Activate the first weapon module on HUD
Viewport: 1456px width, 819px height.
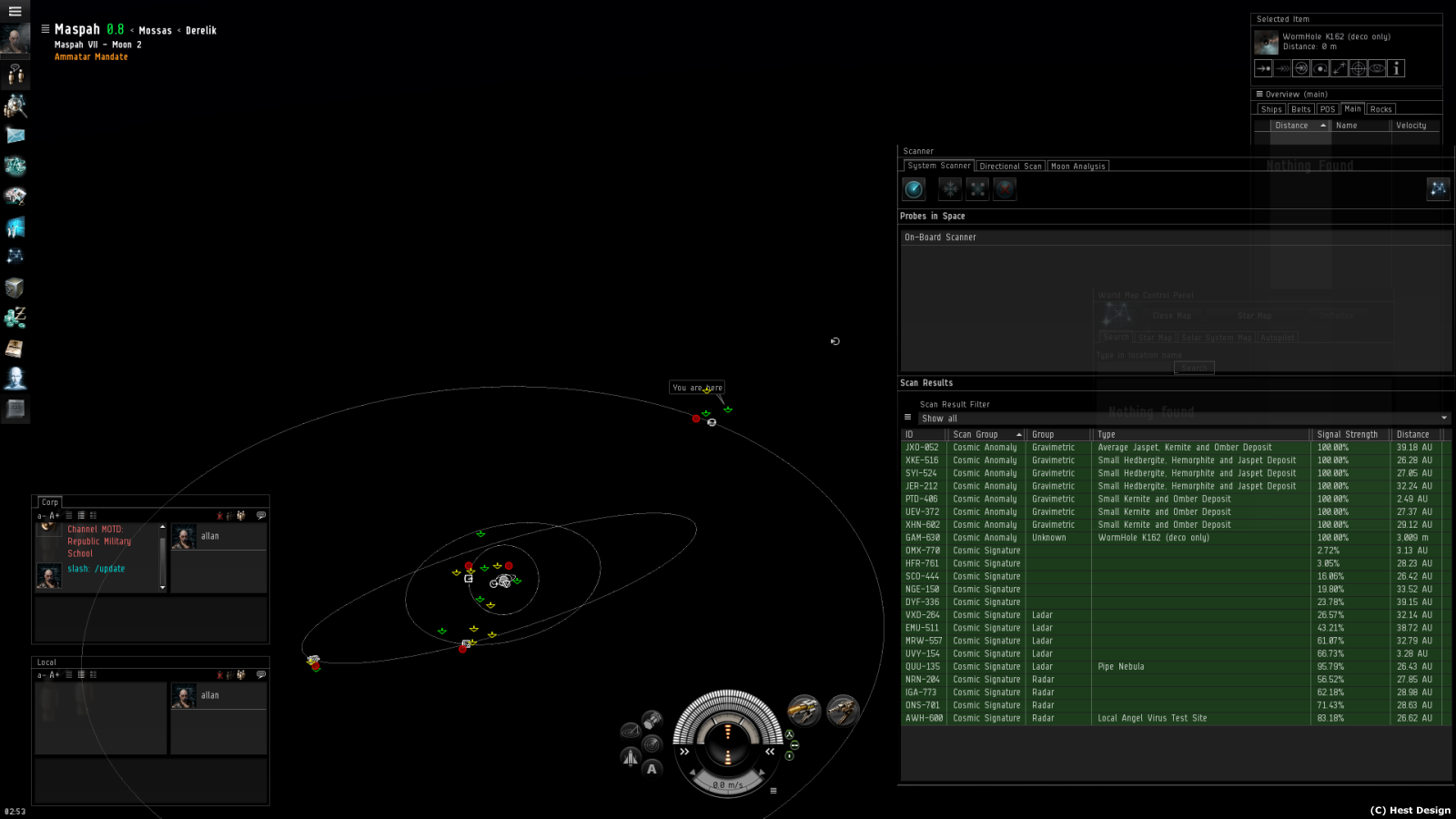pyautogui.click(x=804, y=710)
